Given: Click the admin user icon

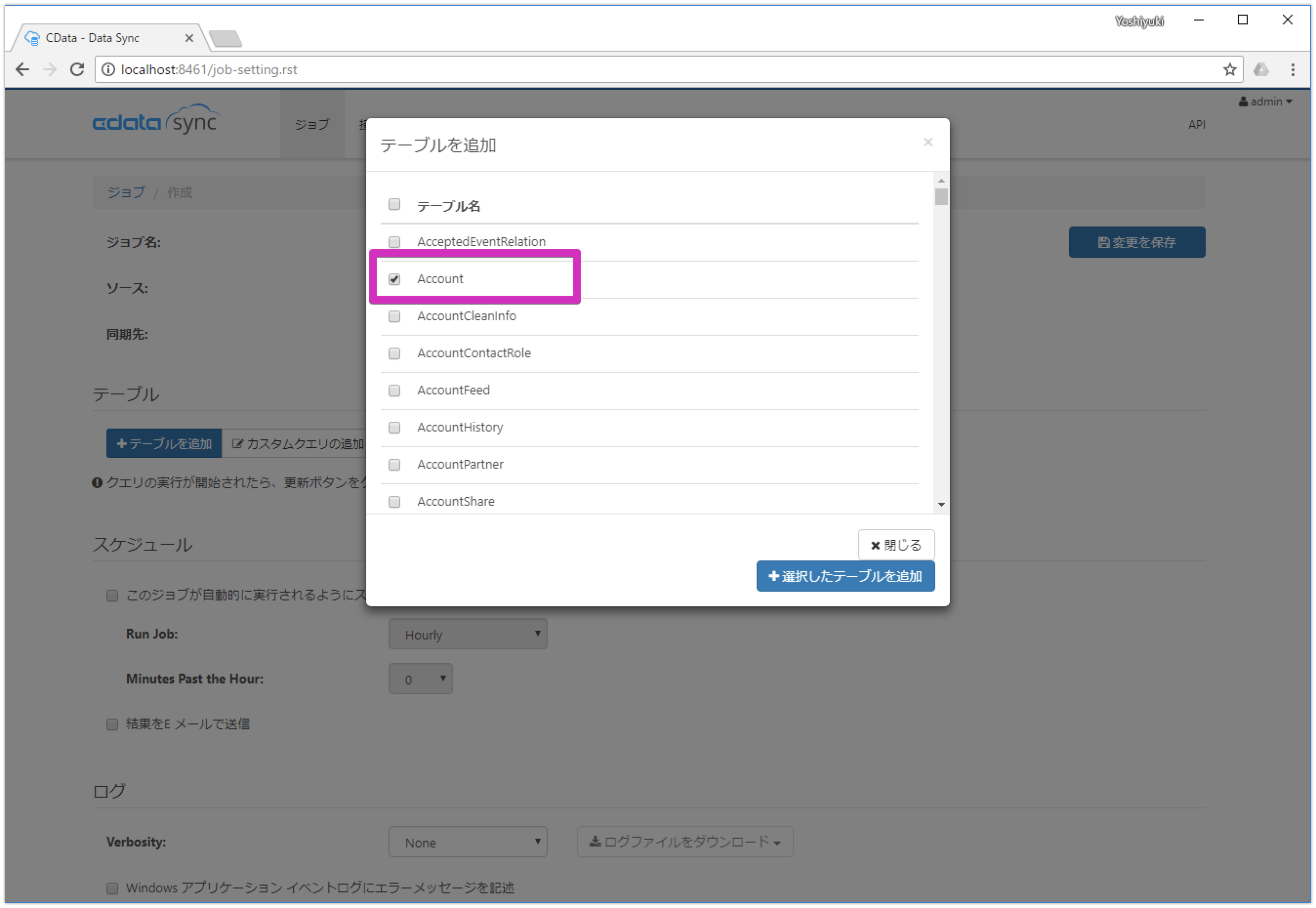Looking at the screenshot, I should point(1243,101).
